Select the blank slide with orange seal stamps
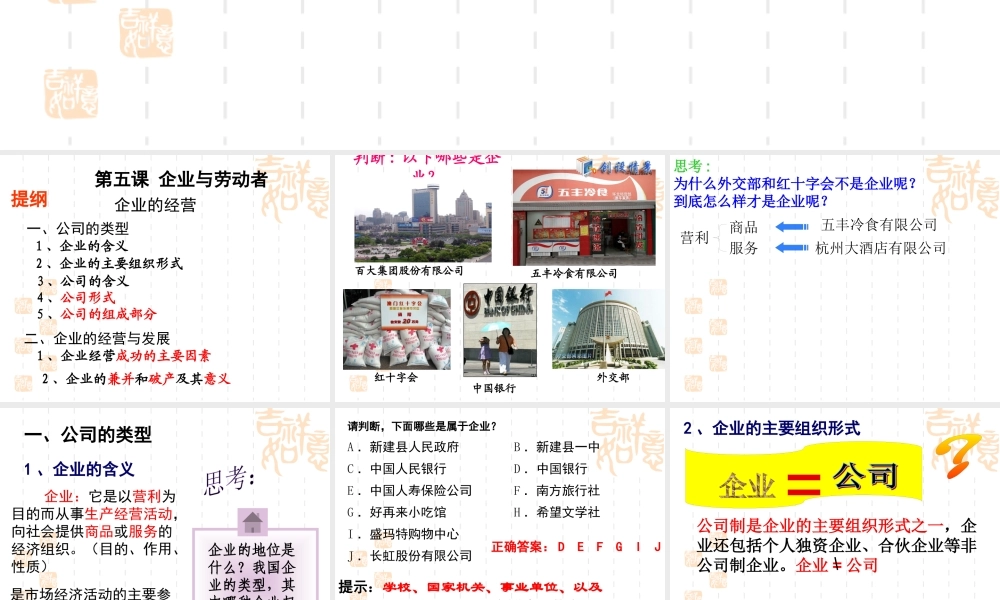The width and height of the screenshot is (1000, 600). point(500,73)
